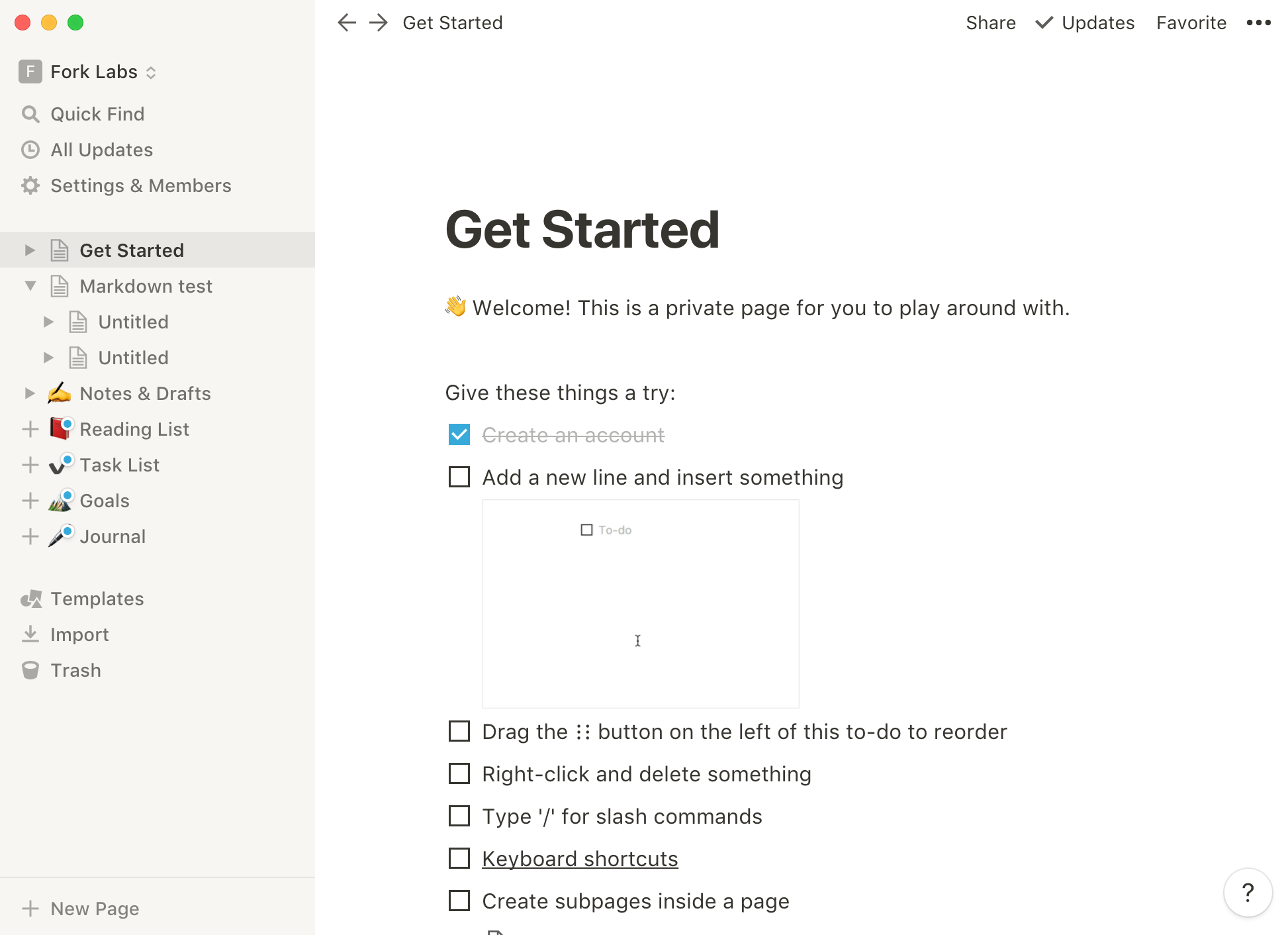
Task: Click the Trash icon in sidebar
Action: tap(31, 670)
